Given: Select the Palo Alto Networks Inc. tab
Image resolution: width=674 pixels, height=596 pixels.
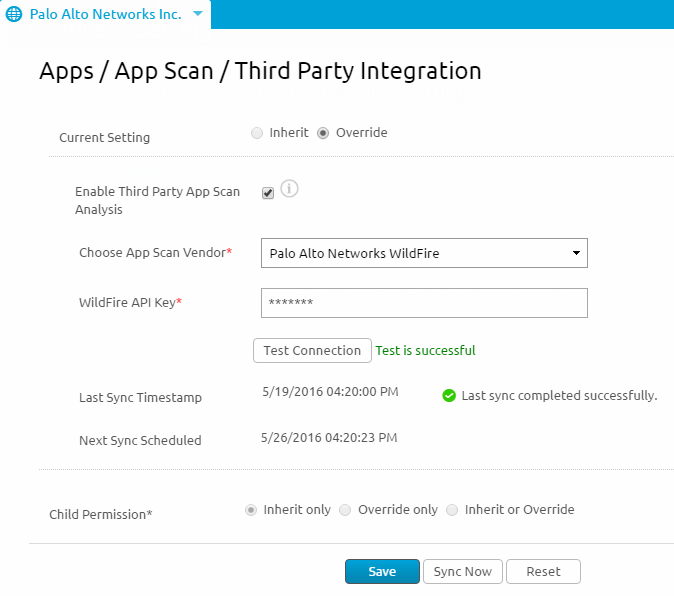Looking at the screenshot, I should (x=105, y=14).
